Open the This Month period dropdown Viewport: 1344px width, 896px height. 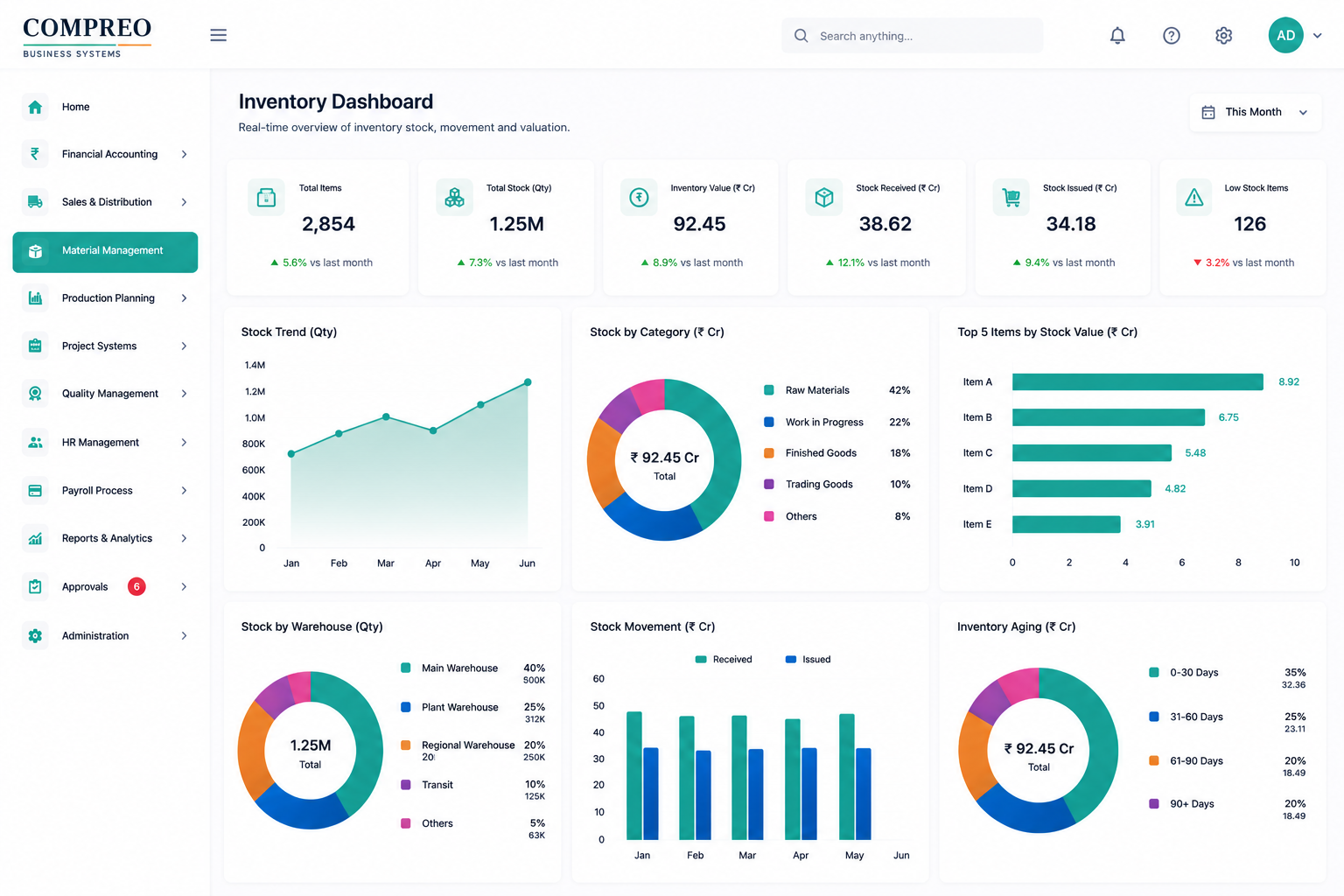tap(1256, 112)
